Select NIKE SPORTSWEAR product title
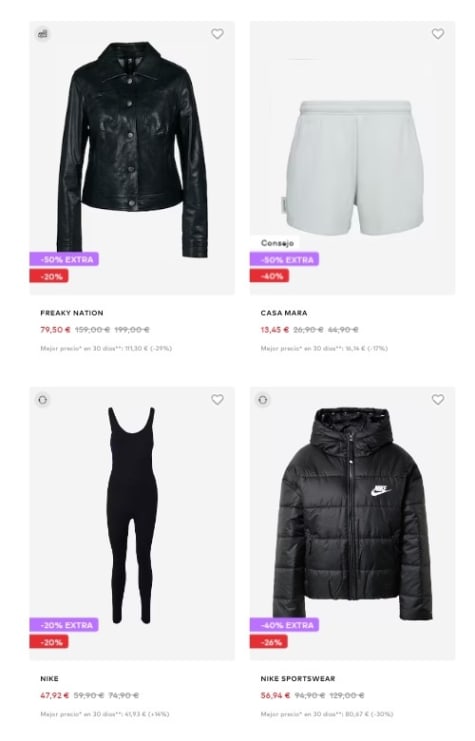The image size is (475, 741). 298,679
